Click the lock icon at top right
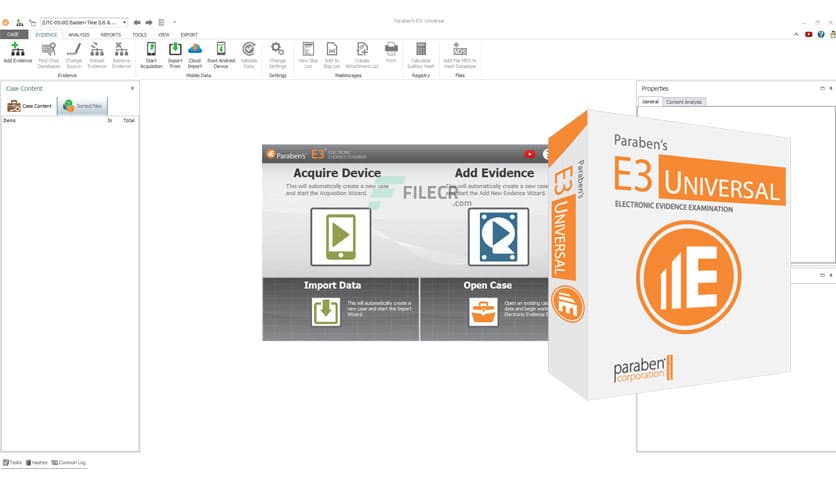Image resolution: width=836 pixels, height=484 pixels. tap(833, 34)
